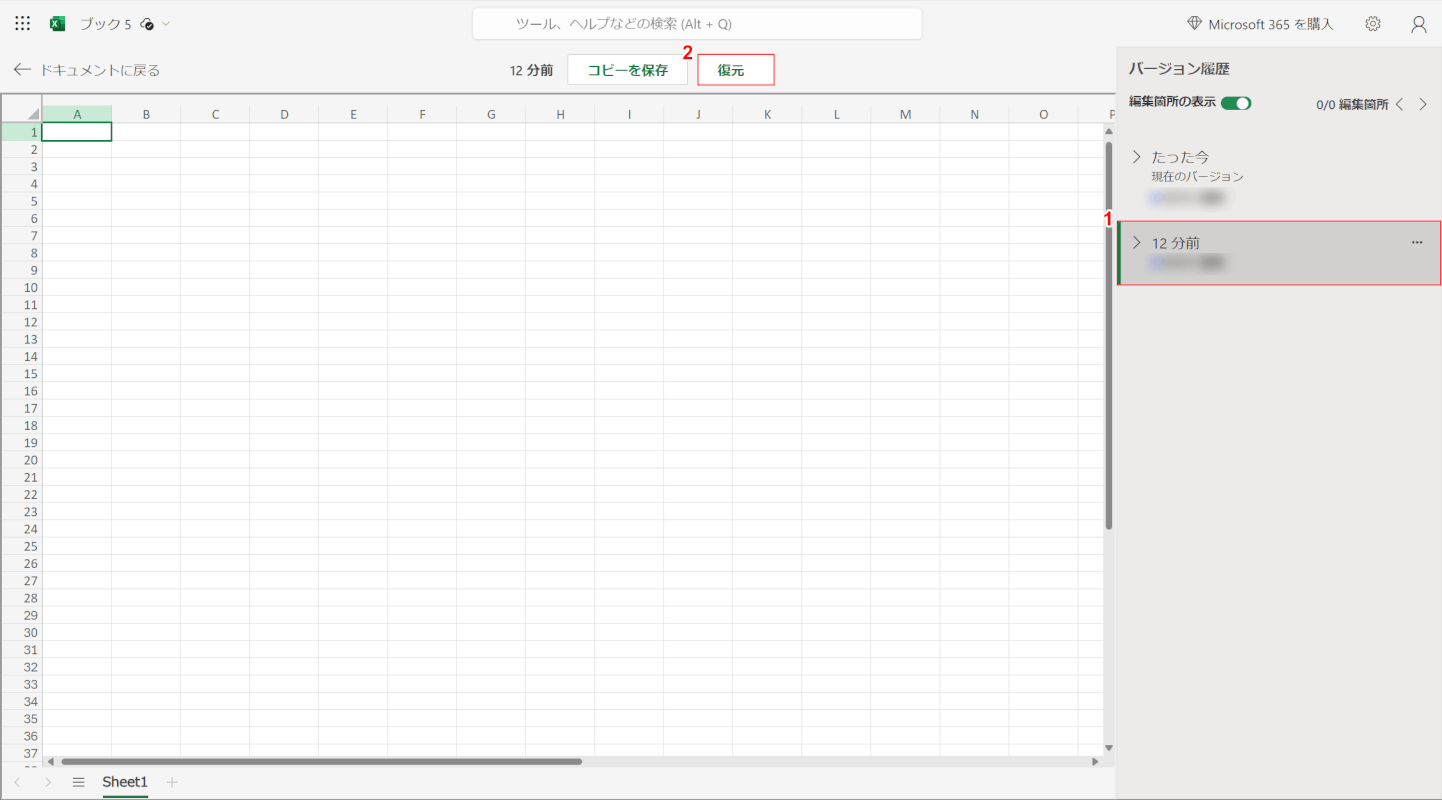Open the account profile icon
The width and height of the screenshot is (1442, 800).
pyautogui.click(x=1419, y=24)
